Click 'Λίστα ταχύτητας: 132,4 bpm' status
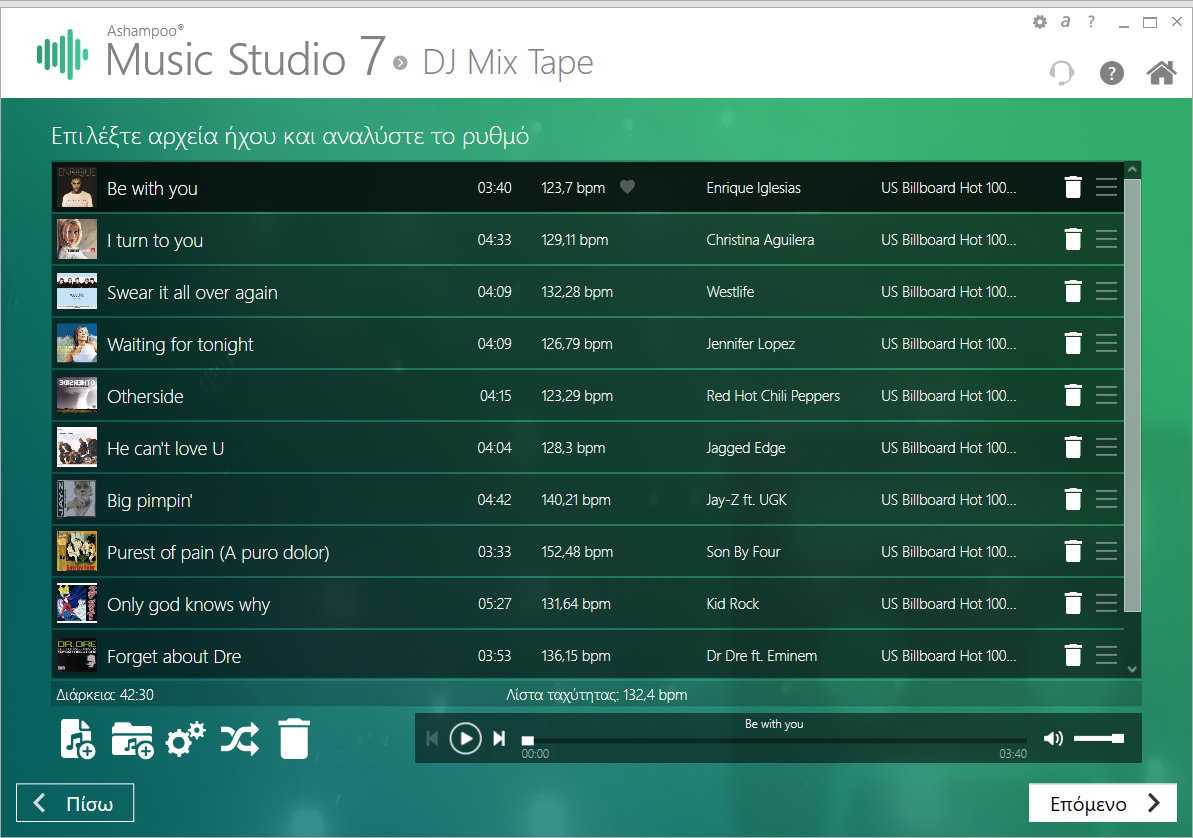The height and width of the screenshot is (838, 1193). click(x=596, y=695)
